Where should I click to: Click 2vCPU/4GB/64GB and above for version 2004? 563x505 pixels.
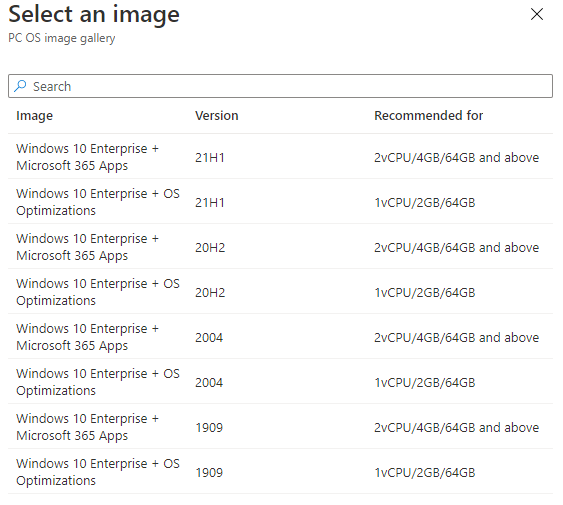click(x=456, y=337)
